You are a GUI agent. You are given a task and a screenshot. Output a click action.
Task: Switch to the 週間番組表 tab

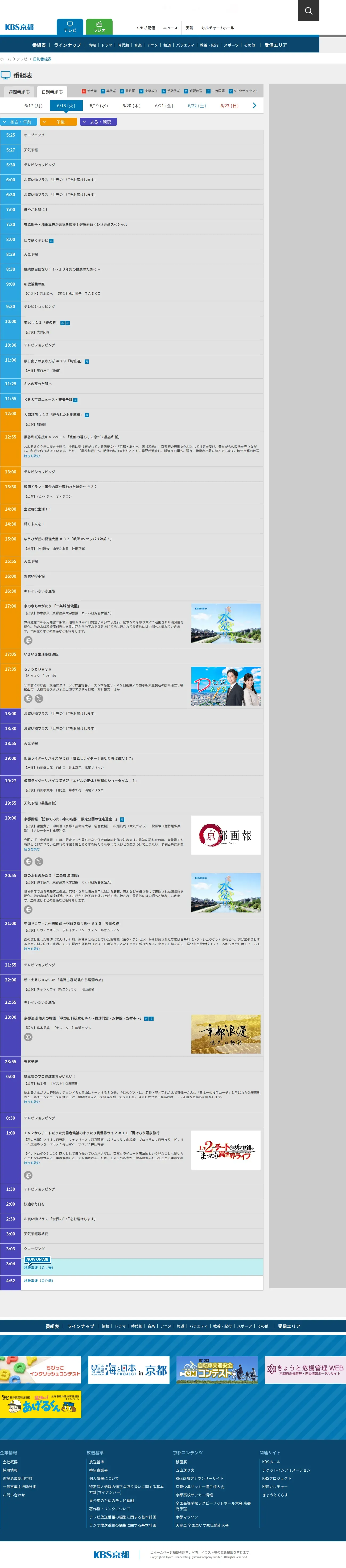pos(19,92)
